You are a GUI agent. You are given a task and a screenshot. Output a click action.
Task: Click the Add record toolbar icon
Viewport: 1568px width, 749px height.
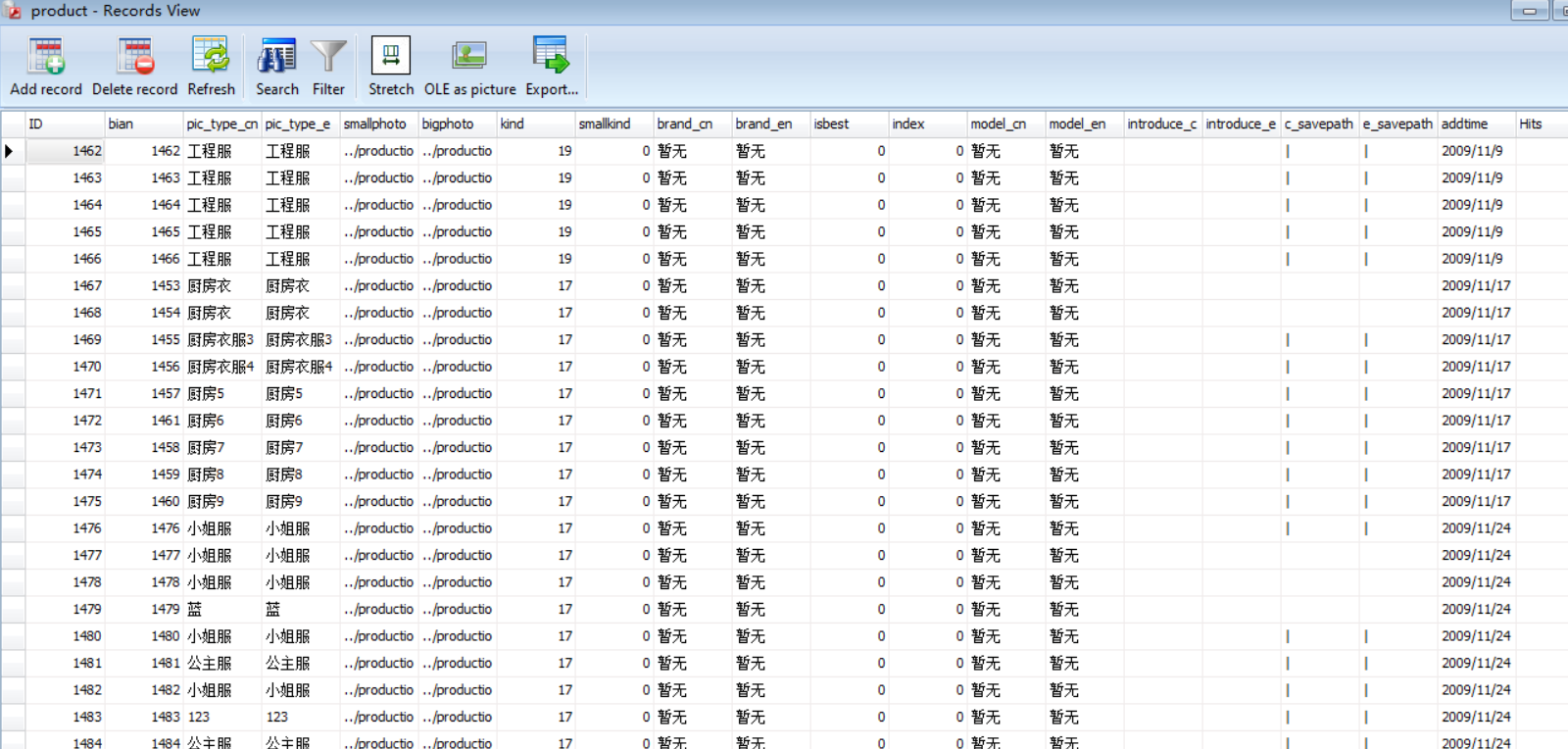[46, 67]
